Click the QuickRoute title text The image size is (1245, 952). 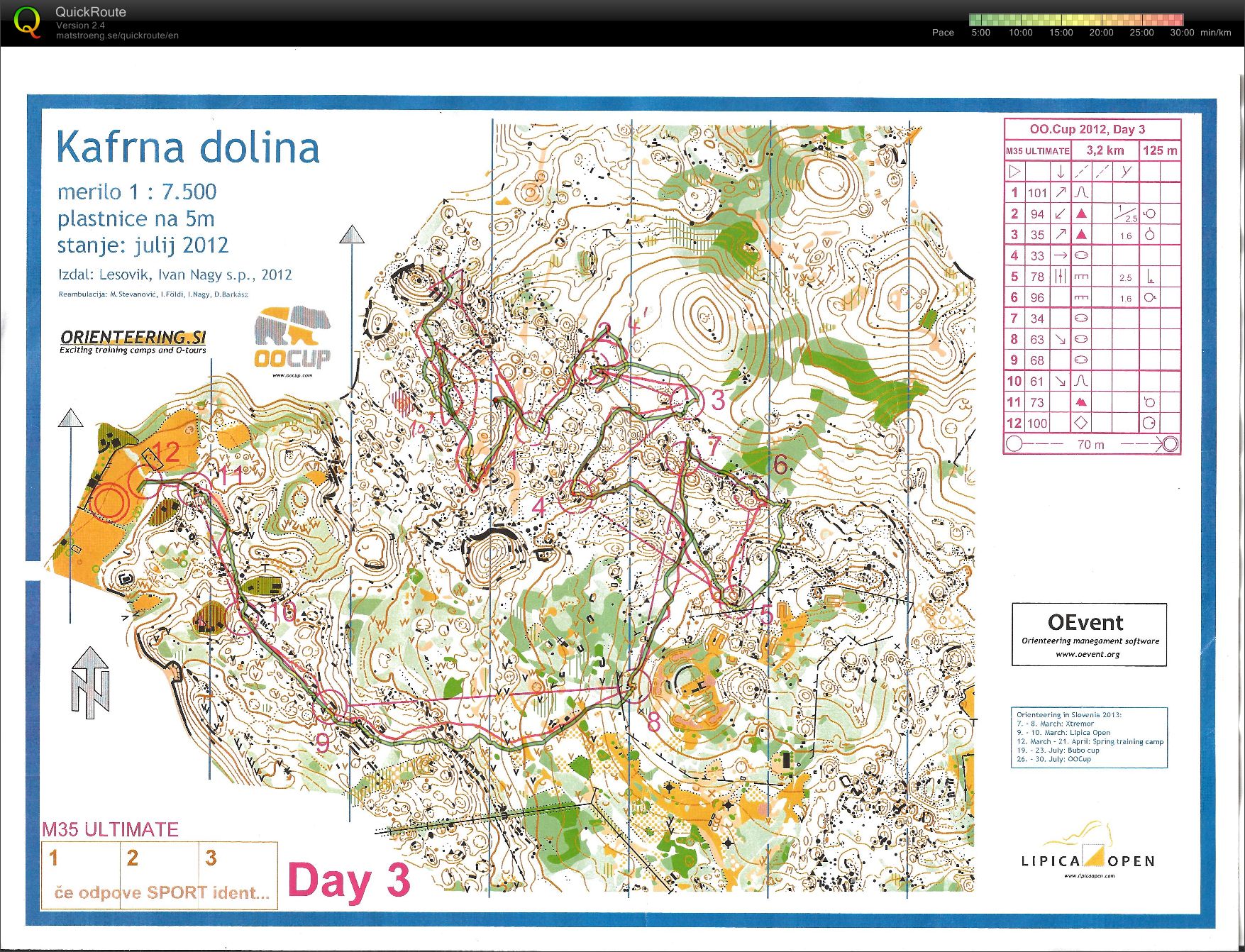(91, 12)
